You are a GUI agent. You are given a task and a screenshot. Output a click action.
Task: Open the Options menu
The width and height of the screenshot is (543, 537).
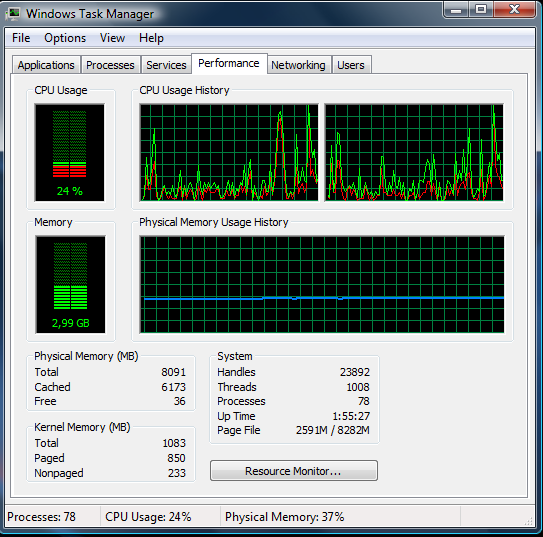[x=65, y=38]
